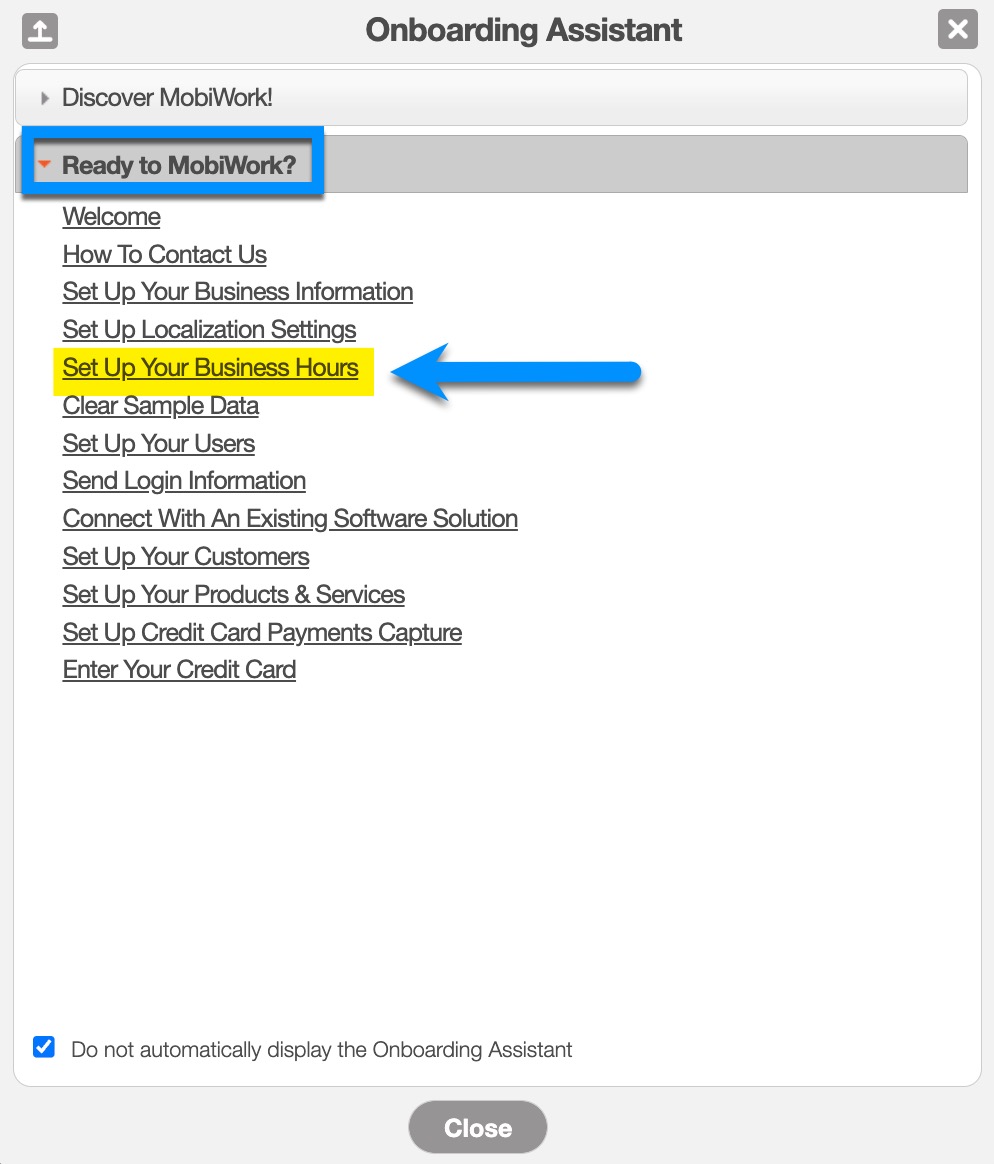This screenshot has height=1164, width=994.
Task: Open Set Up Your Users link
Action: pos(158,444)
